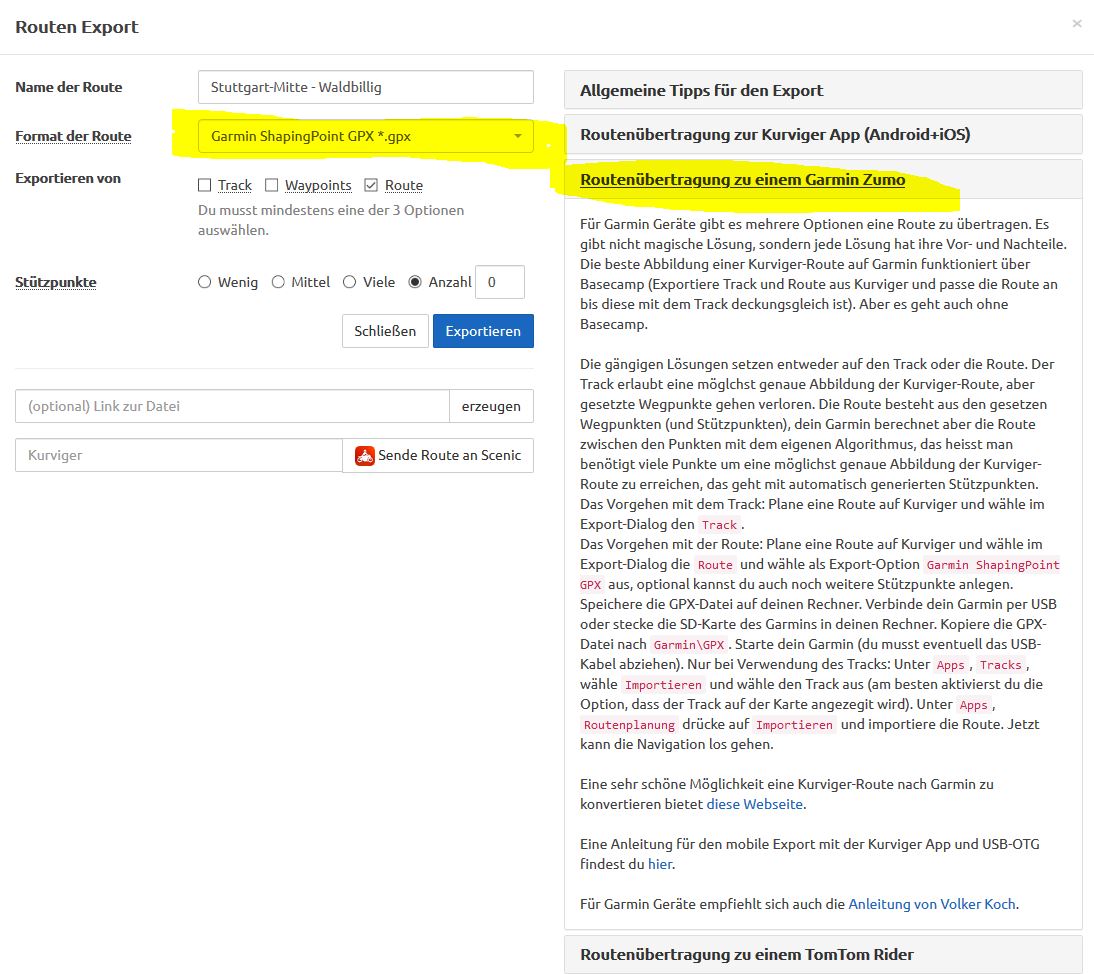Viewport: 1094px width, 974px height.
Task: Enable the Track export checkbox
Action: [x=205, y=185]
